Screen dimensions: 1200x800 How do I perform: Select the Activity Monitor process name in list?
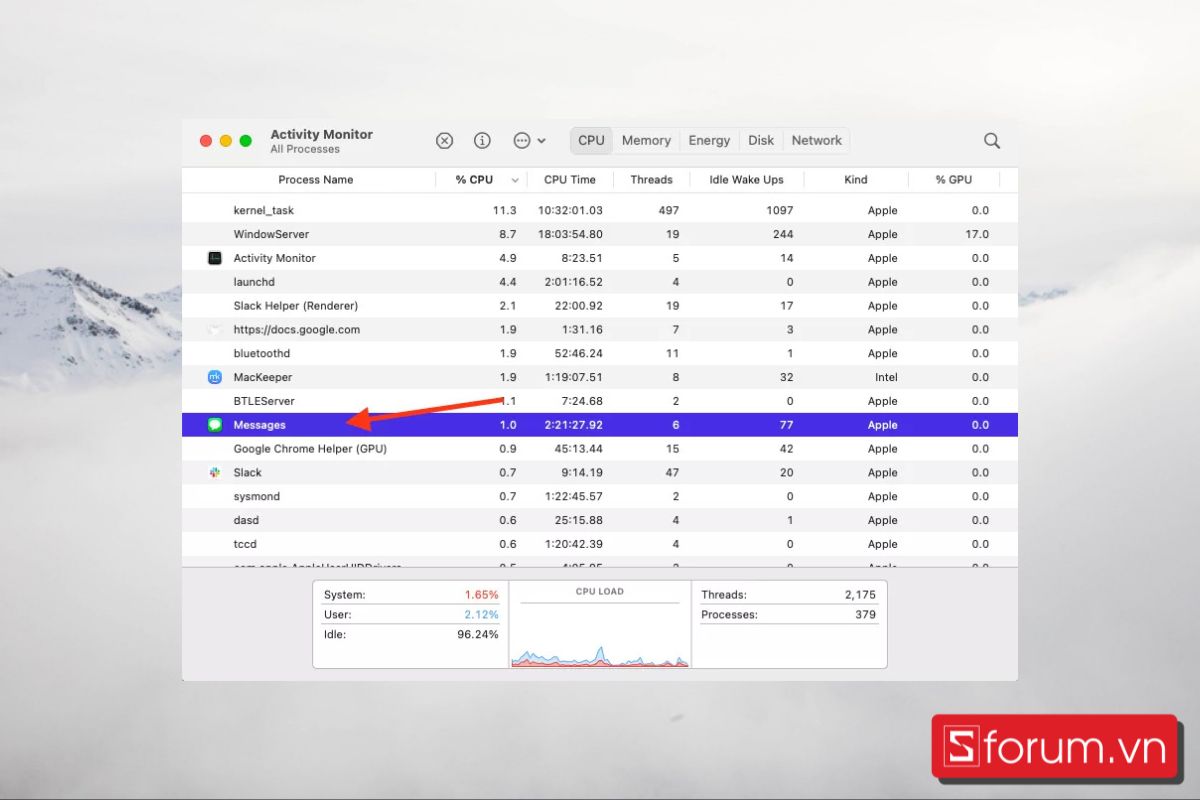pyautogui.click(x=274, y=258)
